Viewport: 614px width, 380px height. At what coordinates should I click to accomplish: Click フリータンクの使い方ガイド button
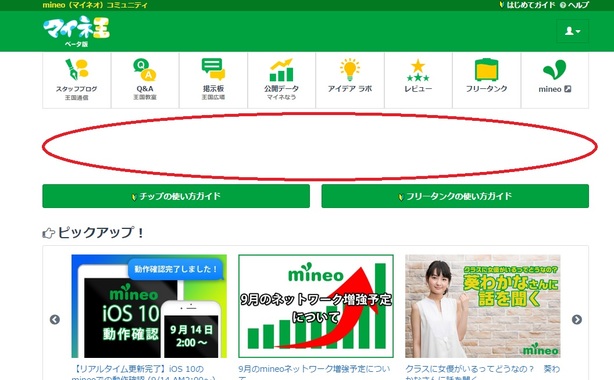pos(455,196)
